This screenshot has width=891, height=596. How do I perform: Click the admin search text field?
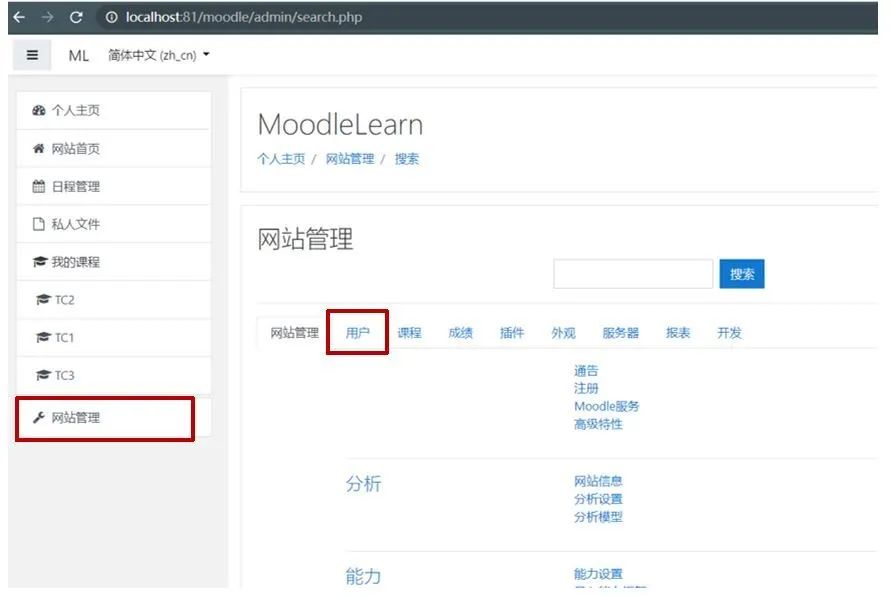coord(633,274)
